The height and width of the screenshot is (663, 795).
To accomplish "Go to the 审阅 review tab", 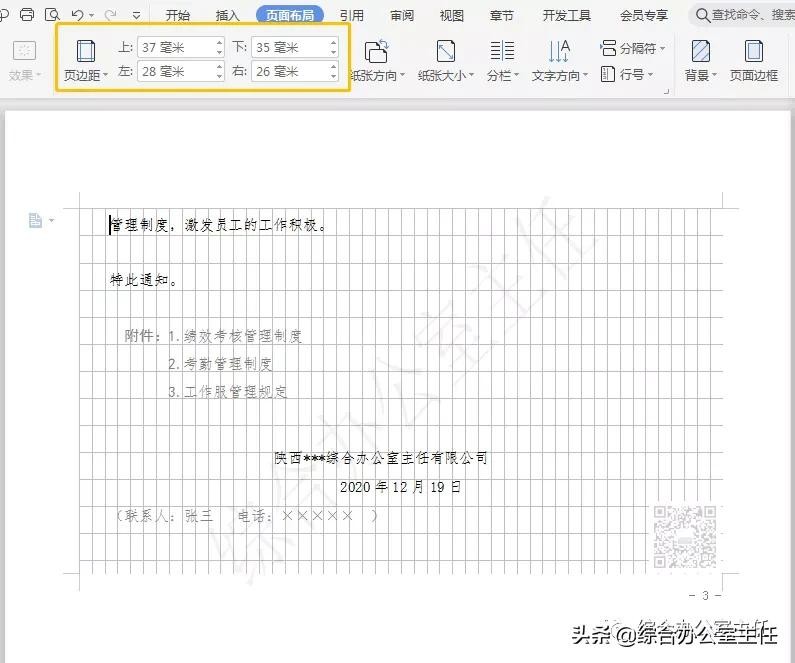I will 402,15.
